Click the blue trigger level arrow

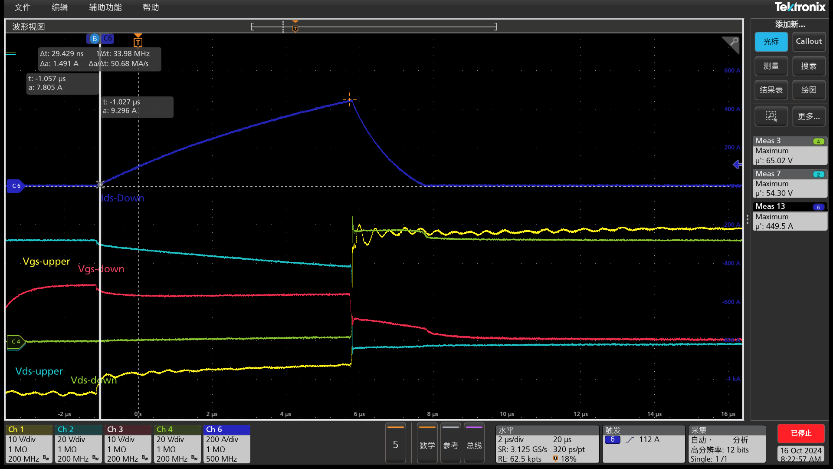tap(737, 165)
